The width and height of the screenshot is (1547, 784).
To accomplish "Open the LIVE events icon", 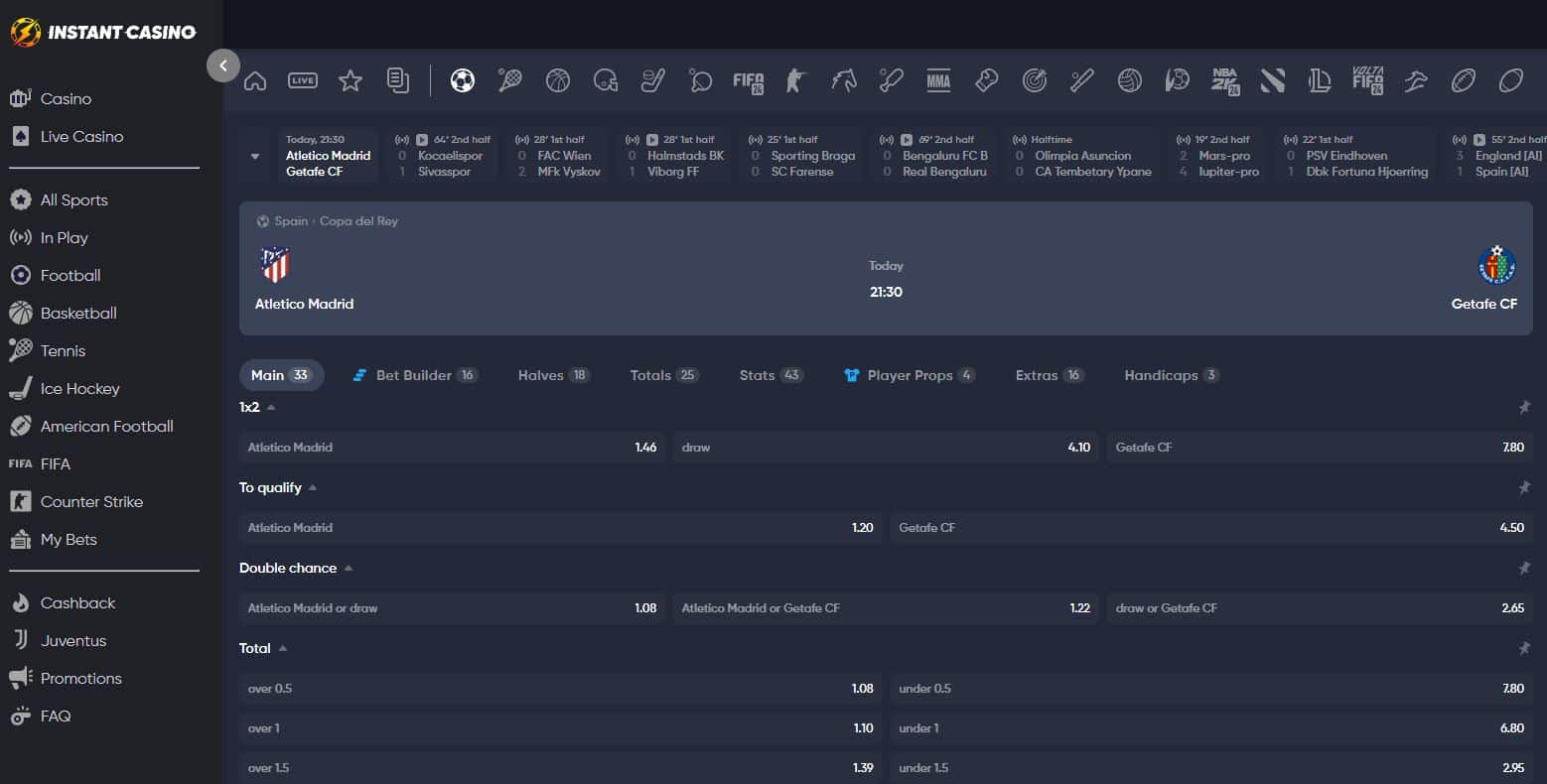I will (x=303, y=80).
